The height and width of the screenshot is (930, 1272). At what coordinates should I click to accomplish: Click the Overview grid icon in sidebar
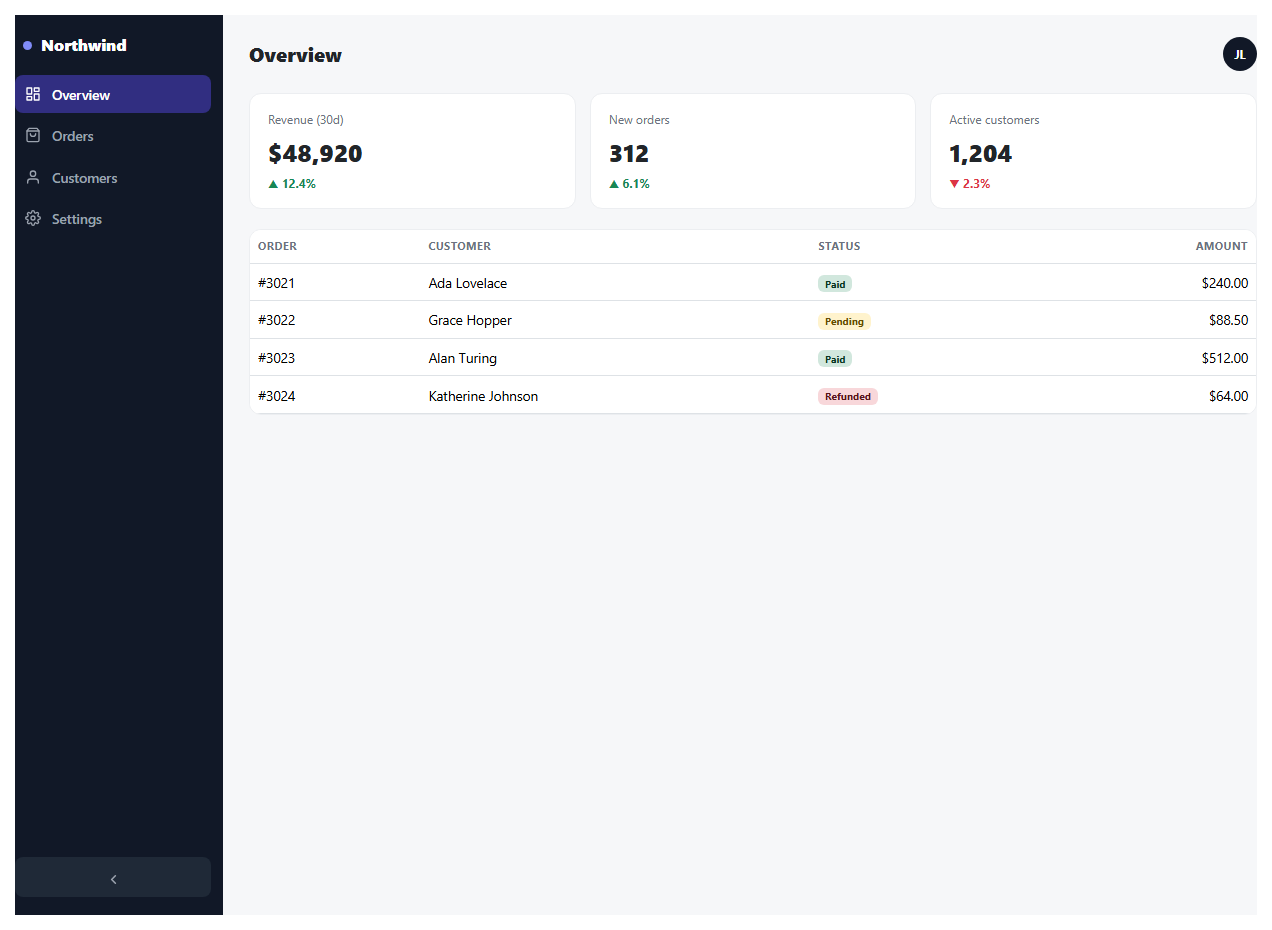33,94
